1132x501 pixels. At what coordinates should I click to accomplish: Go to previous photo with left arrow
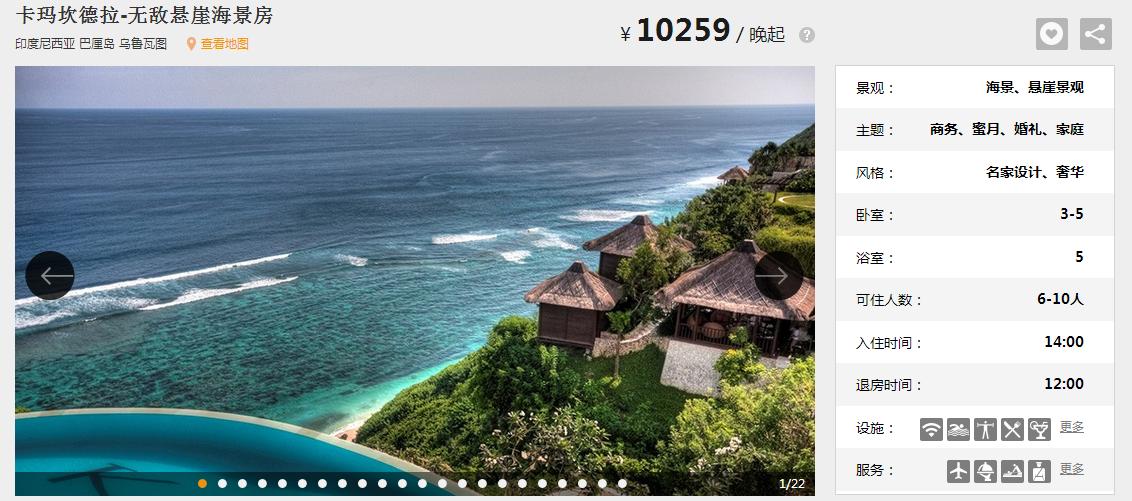(50, 275)
